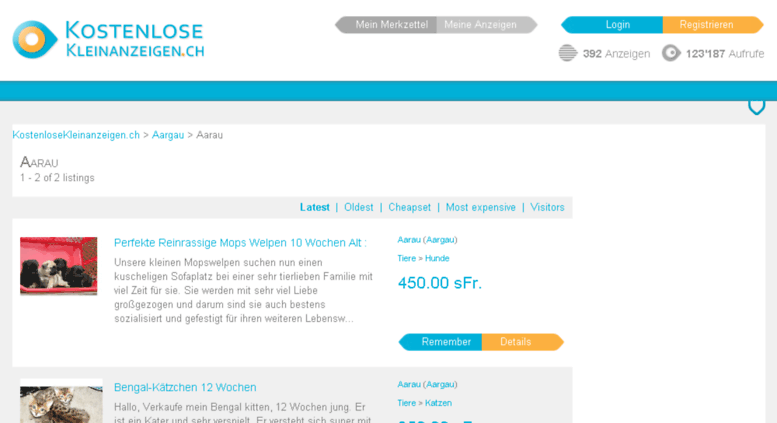Click the Registrieren button
The width and height of the screenshot is (777, 423).
(x=713, y=25)
